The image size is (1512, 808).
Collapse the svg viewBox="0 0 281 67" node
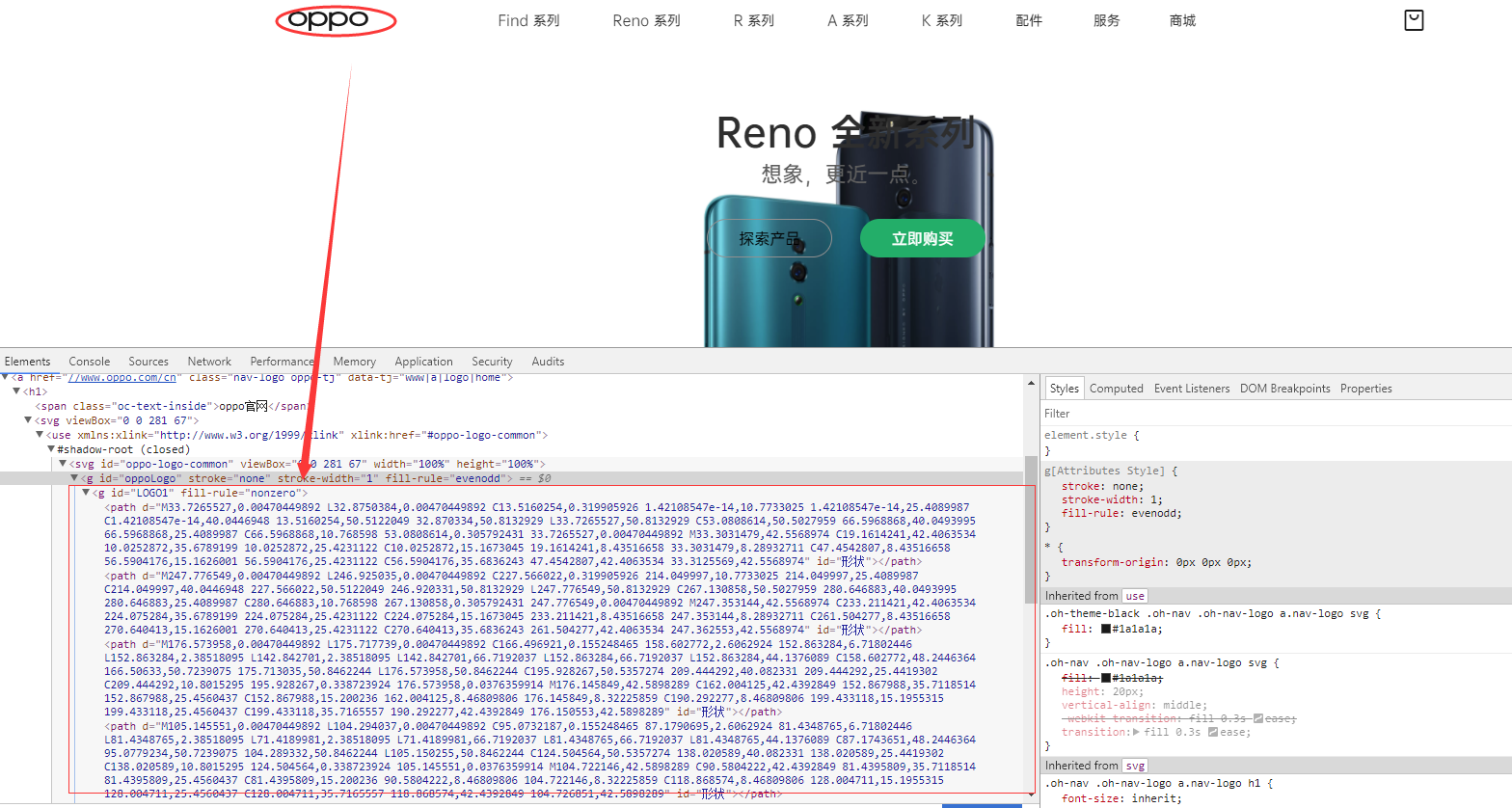coord(28,420)
